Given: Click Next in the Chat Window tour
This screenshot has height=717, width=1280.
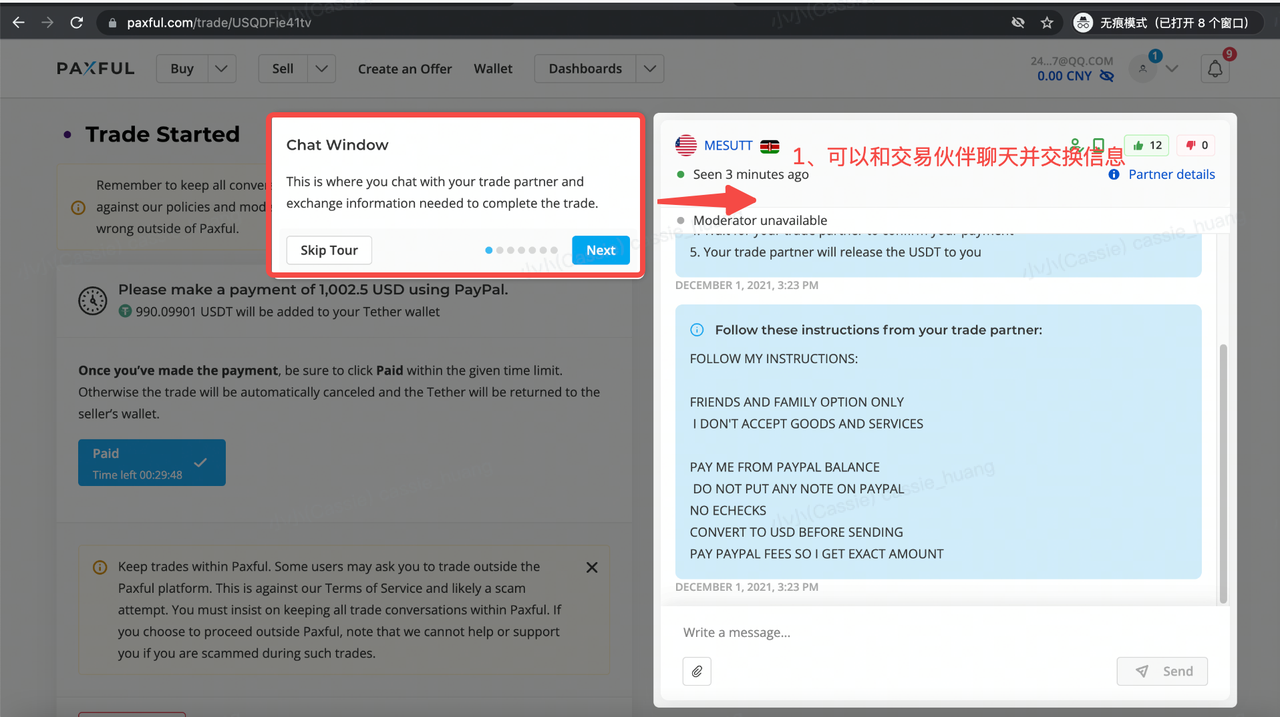Looking at the screenshot, I should pos(601,250).
